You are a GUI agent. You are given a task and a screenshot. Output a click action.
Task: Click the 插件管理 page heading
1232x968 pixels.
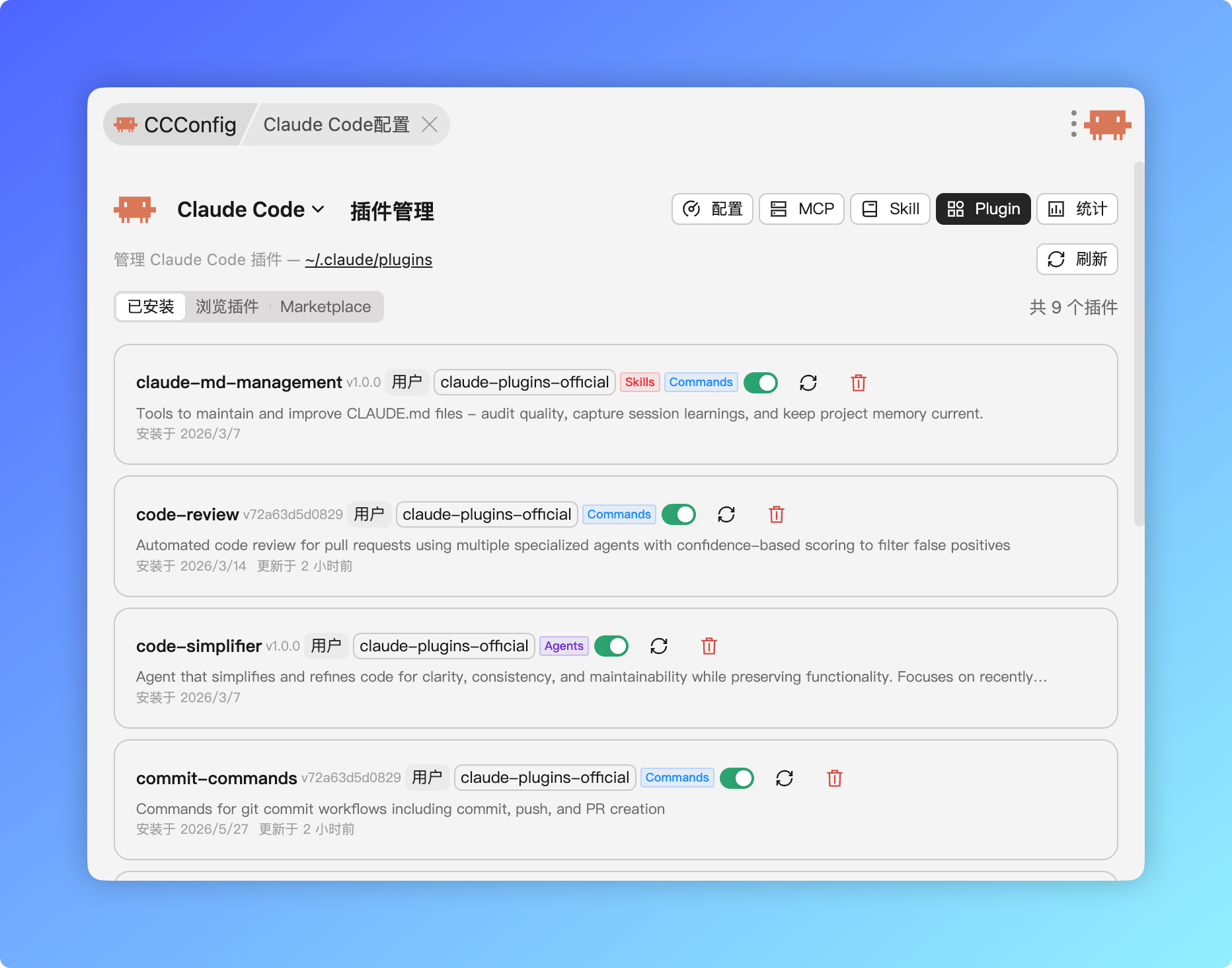pyautogui.click(x=392, y=211)
